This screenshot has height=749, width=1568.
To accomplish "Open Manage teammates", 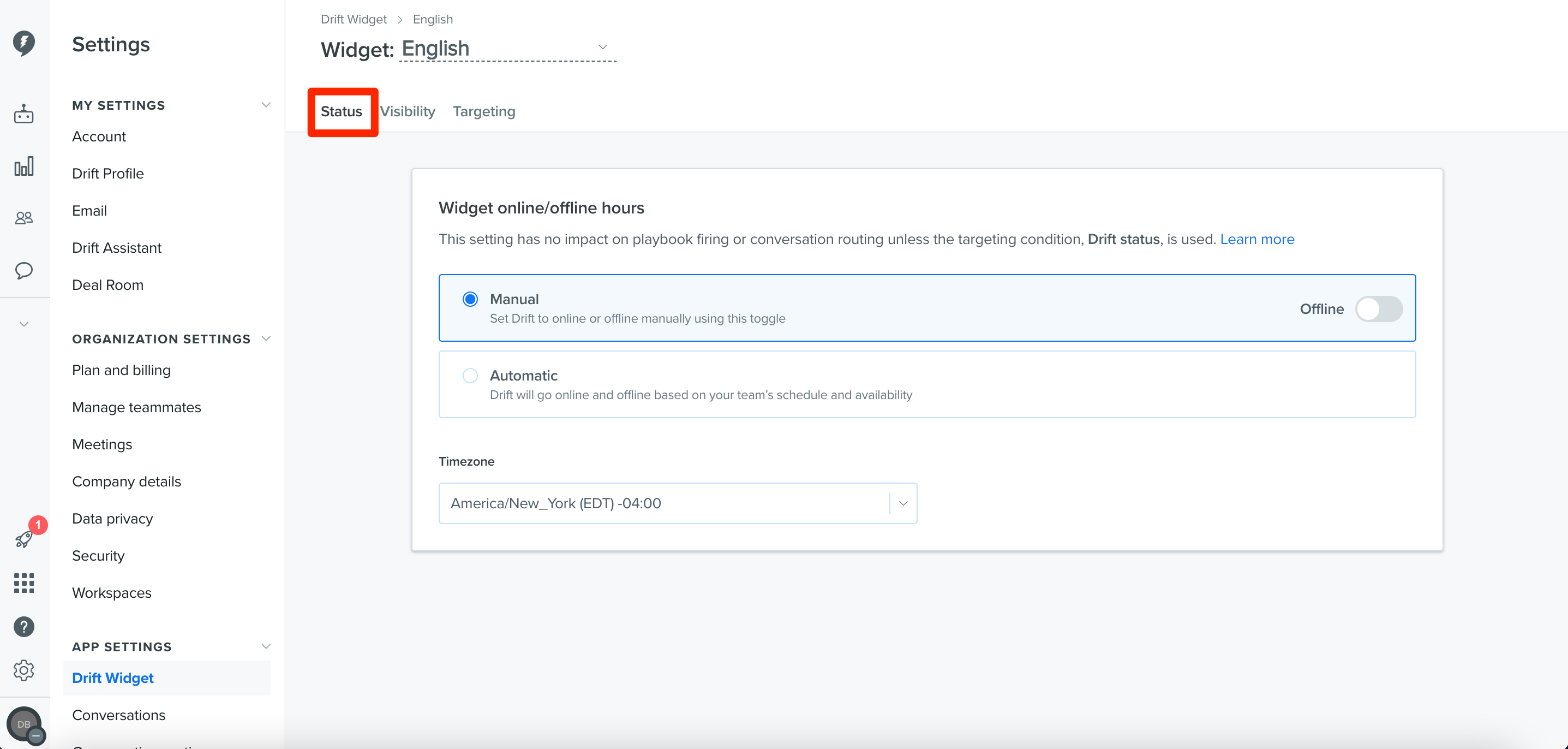I will pyautogui.click(x=136, y=407).
